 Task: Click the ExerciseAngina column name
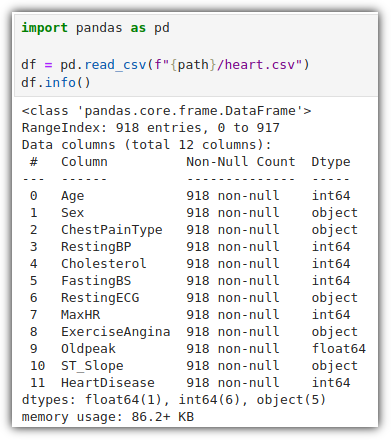[x=116, y=332]
